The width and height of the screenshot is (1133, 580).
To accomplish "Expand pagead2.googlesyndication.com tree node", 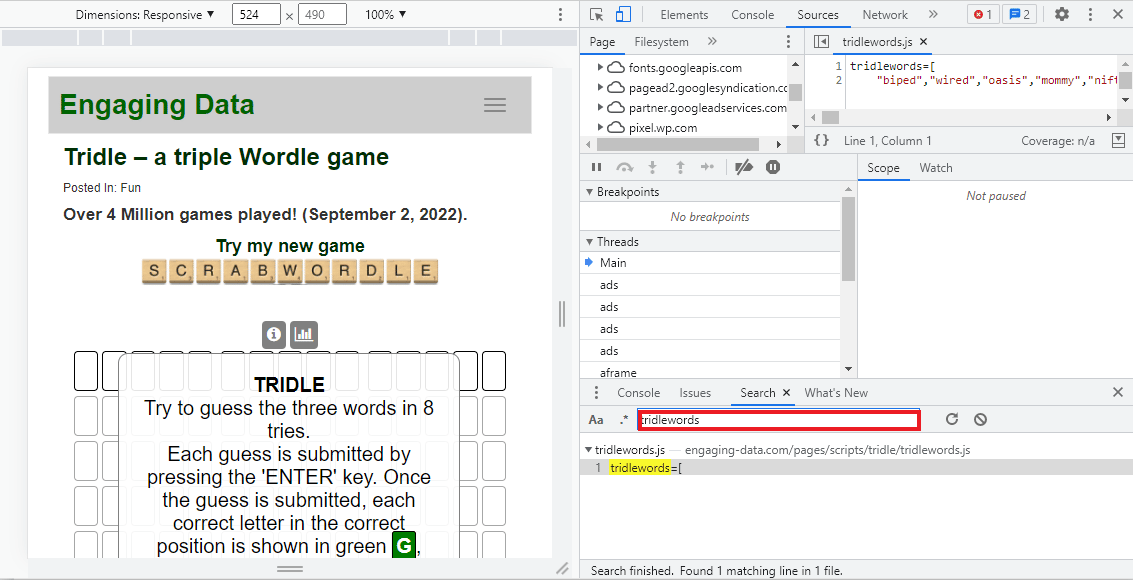I will pos(600,88).
